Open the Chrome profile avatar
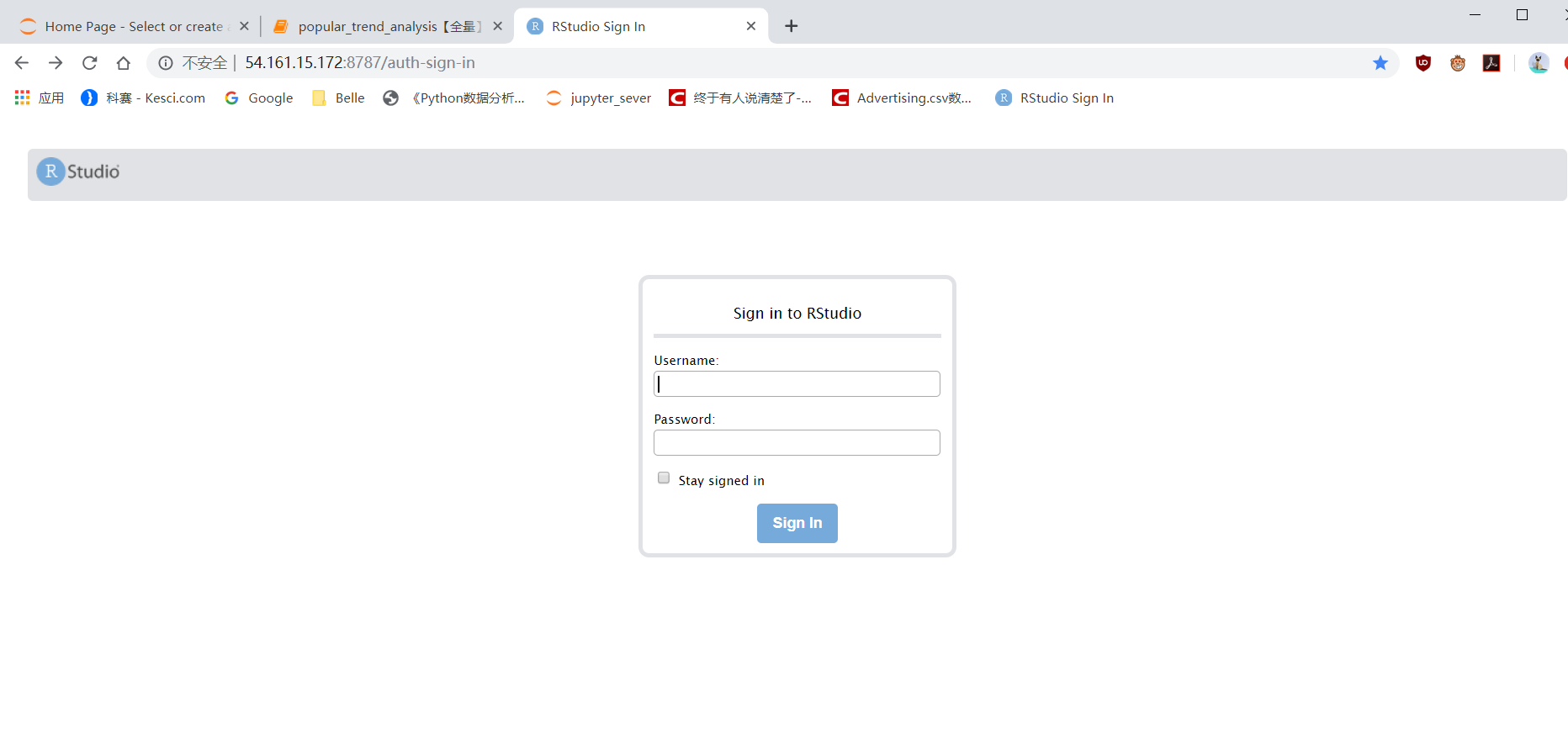Viewport: 1568px width, 755px height. point(1539,63)
